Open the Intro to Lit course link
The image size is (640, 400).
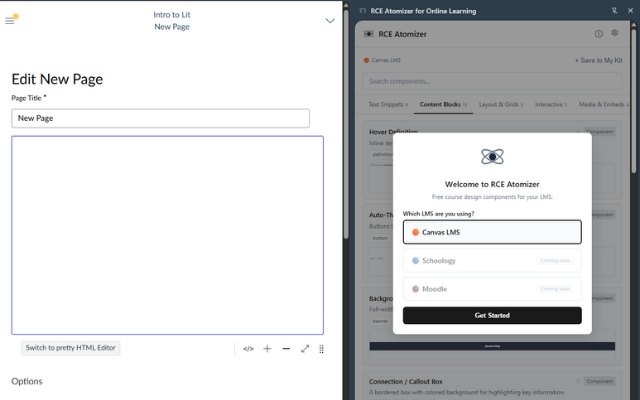172,14
